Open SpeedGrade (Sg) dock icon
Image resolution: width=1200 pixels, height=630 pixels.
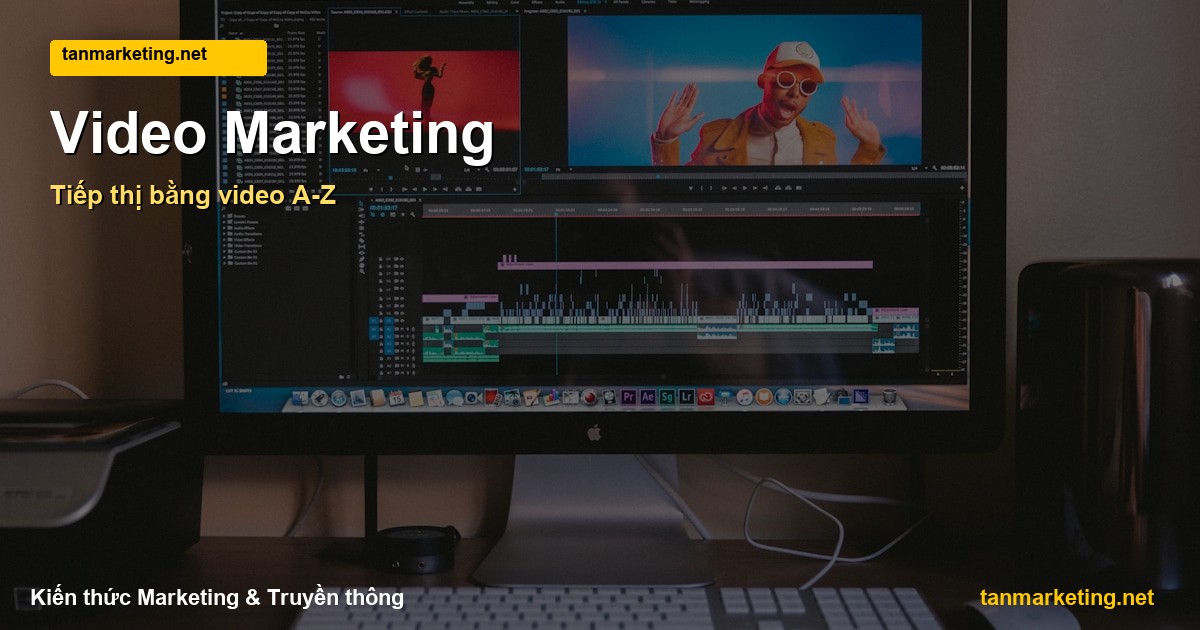pyautogui.click(x=667, y=398)
